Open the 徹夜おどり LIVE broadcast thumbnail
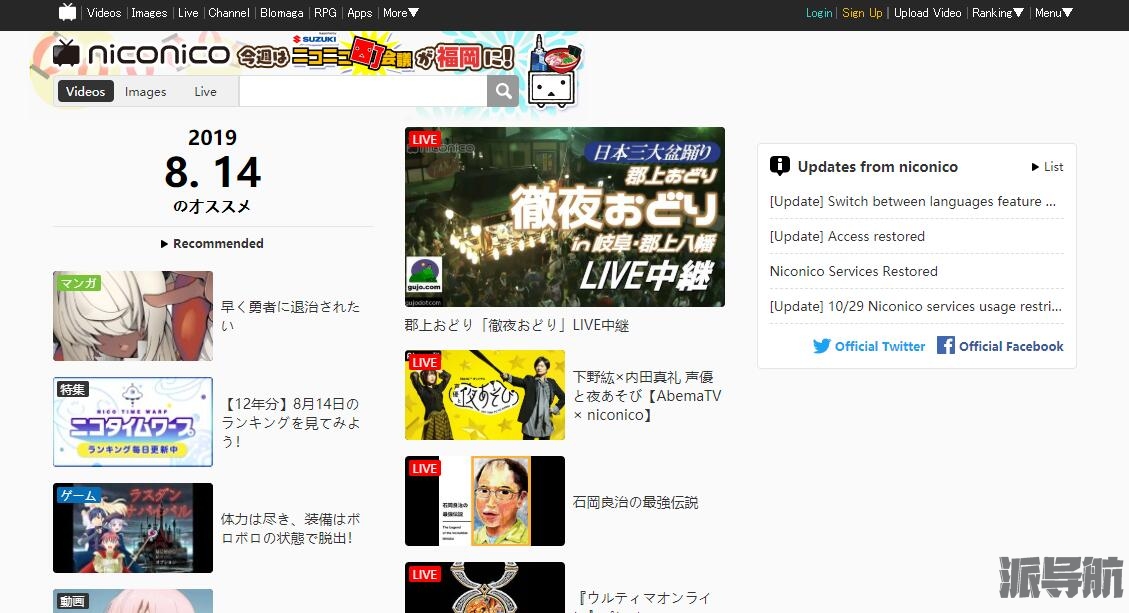This screenshot has height=613, width=1129. pyautogui.click(x=564, y=217)
